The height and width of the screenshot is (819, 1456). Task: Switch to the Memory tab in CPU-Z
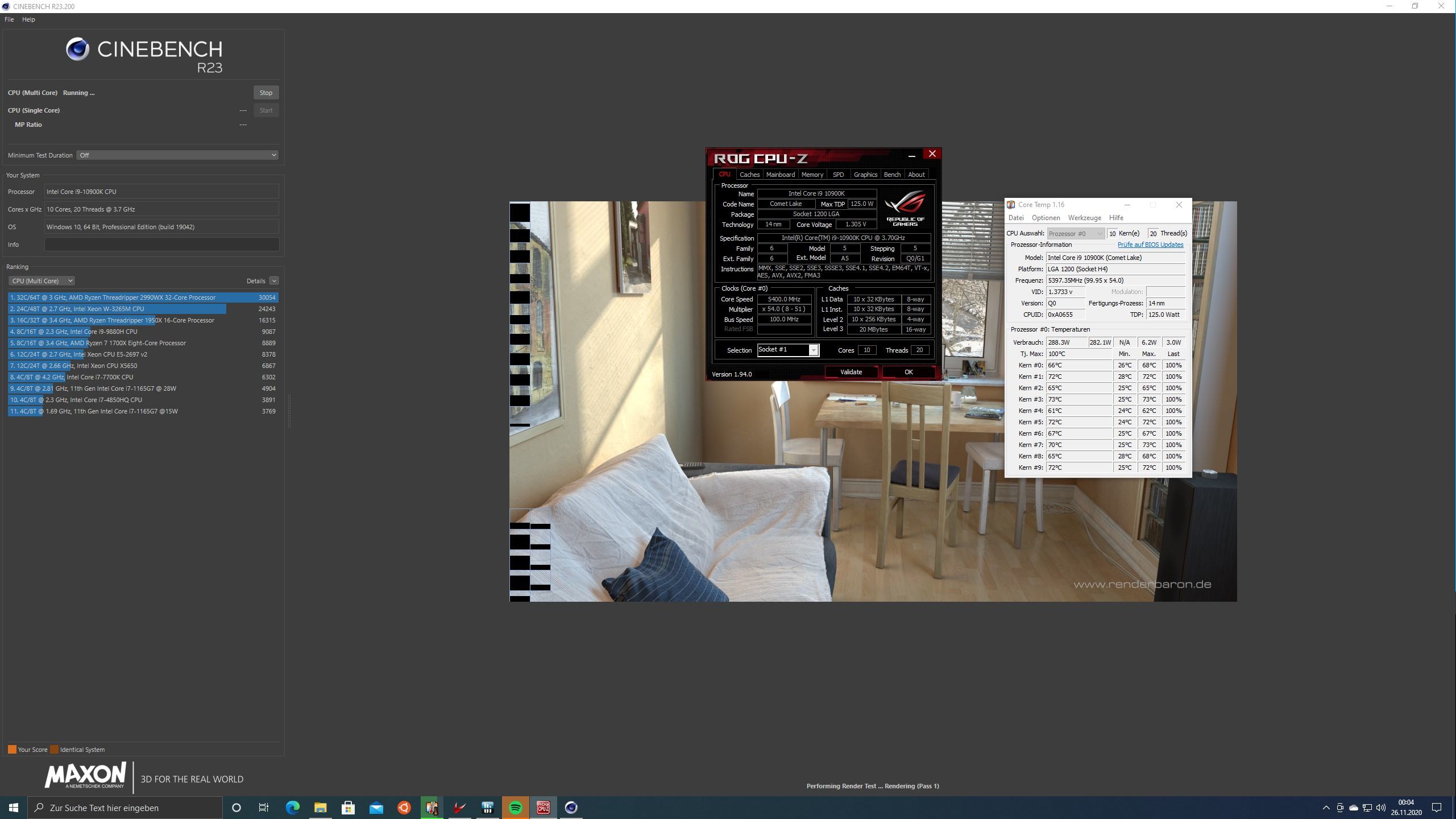pyautogui.click(x=812, y=175)
